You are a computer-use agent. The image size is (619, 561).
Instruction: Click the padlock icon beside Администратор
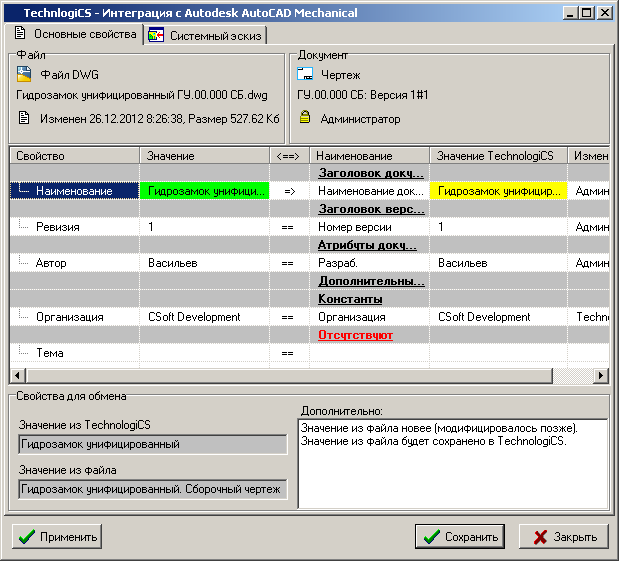click(305, 117)
